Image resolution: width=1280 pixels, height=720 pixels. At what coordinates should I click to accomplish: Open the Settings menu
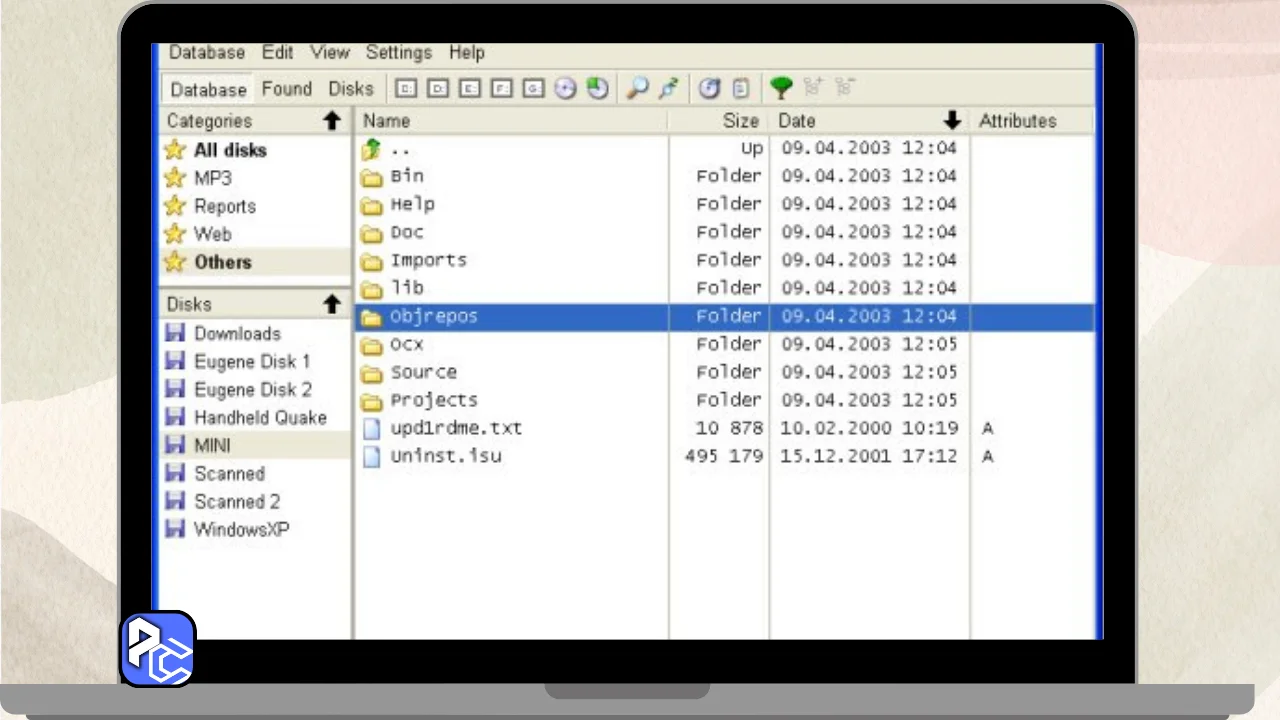pos(398,53)
